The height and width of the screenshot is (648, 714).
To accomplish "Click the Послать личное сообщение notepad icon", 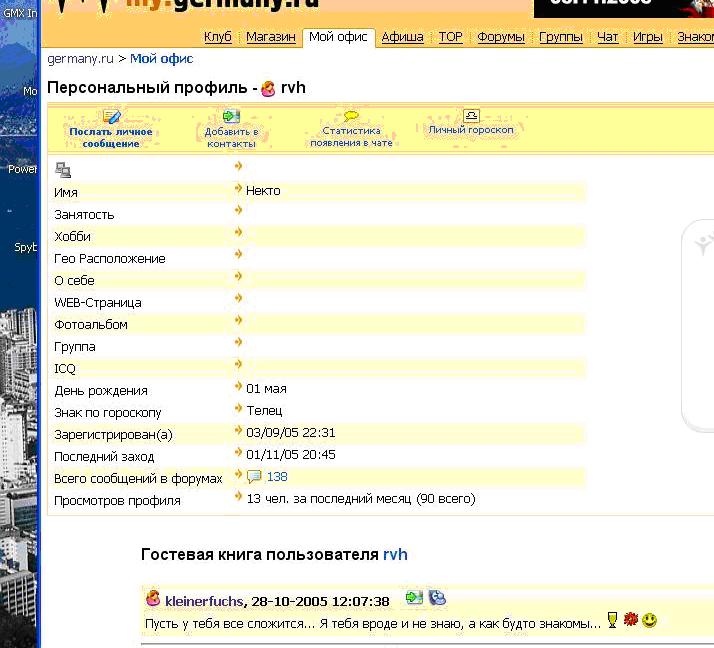I will tap(112, 117).
